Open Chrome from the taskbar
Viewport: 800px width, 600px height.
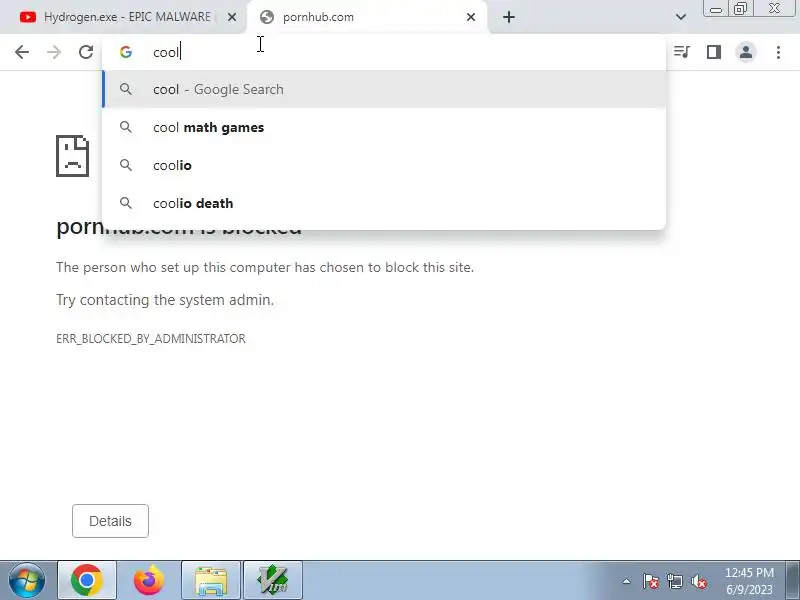pos(87,580)
